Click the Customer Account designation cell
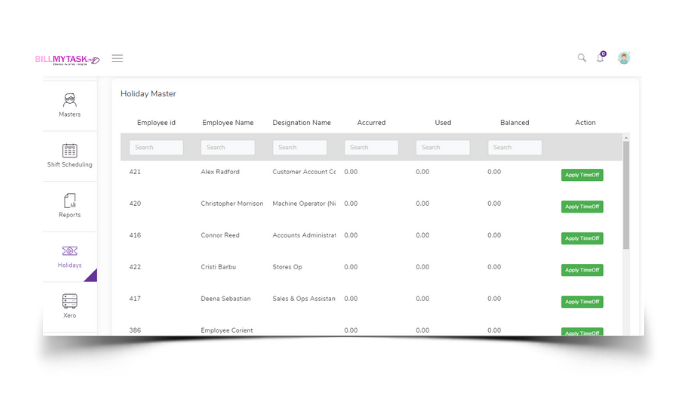 (x=304, y=171)
